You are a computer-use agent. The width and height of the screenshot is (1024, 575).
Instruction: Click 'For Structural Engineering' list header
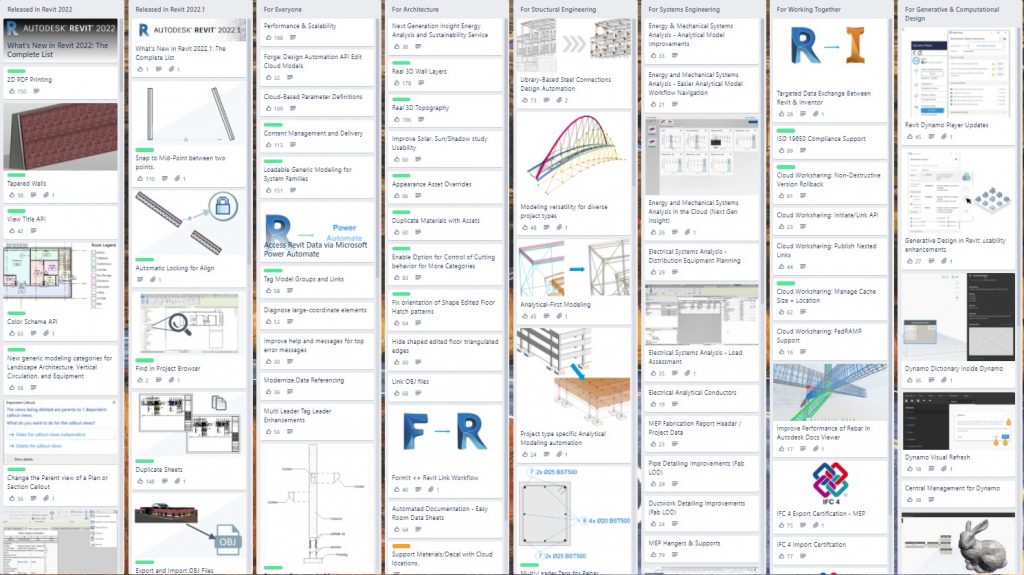pos(558,9)
